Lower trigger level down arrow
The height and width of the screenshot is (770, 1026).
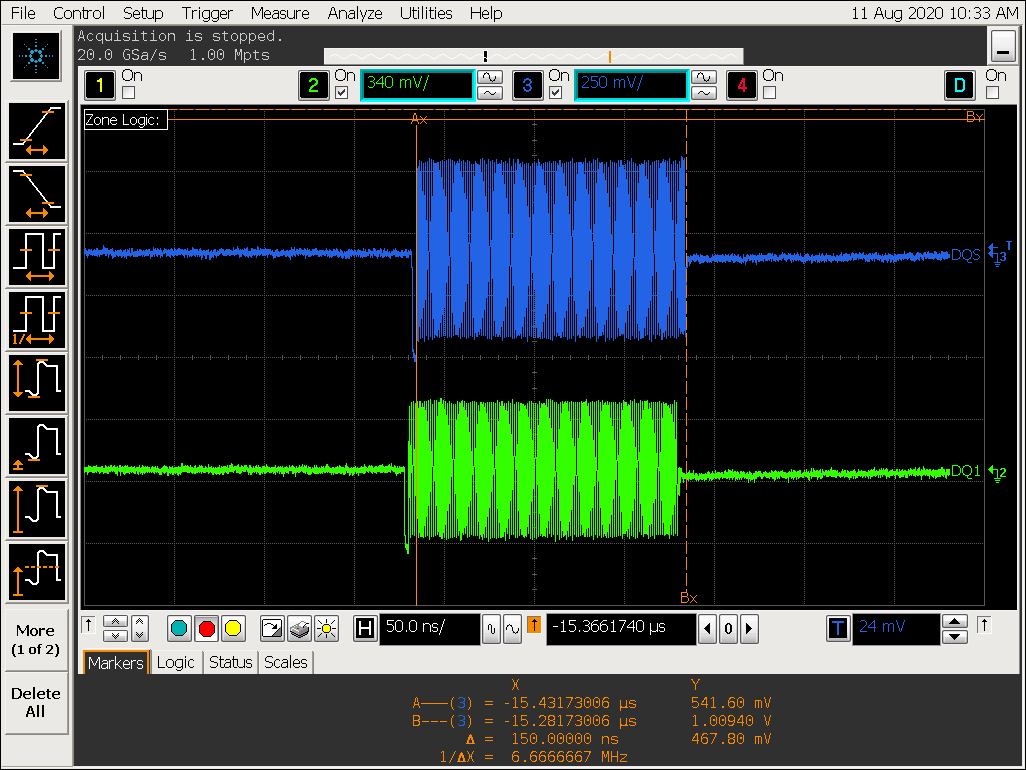click(955, 637)
